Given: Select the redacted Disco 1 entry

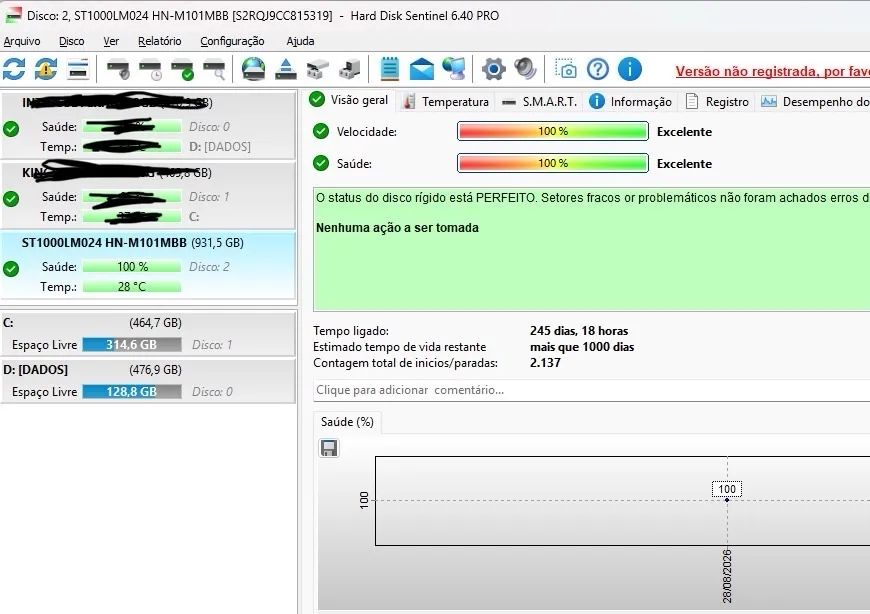Looking at the screenshot, I should (149, 195).
